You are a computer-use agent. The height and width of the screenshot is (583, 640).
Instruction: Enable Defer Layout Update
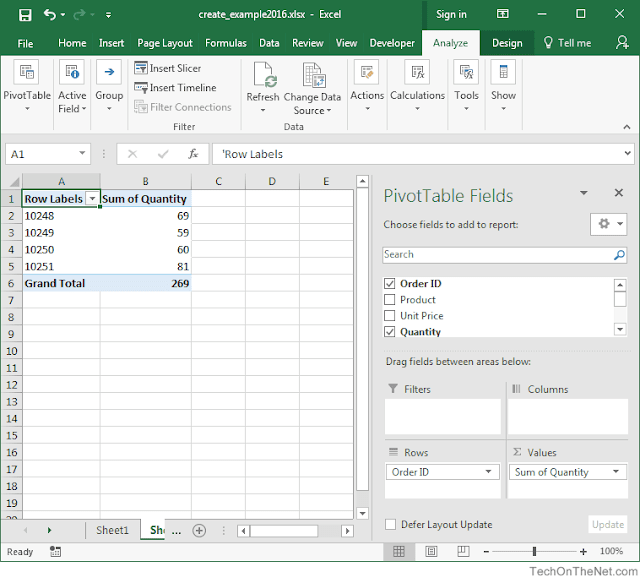pos(390,524)
